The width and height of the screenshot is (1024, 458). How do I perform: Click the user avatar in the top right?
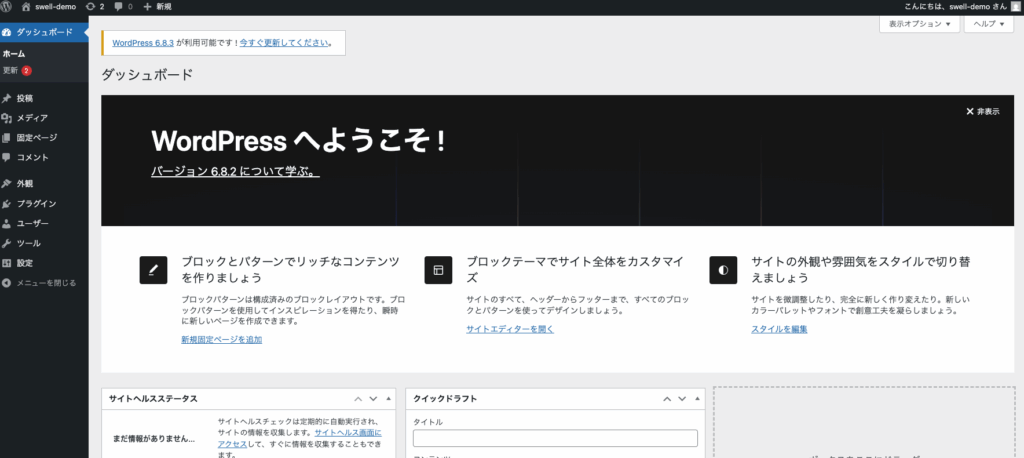coord(1014,6)
